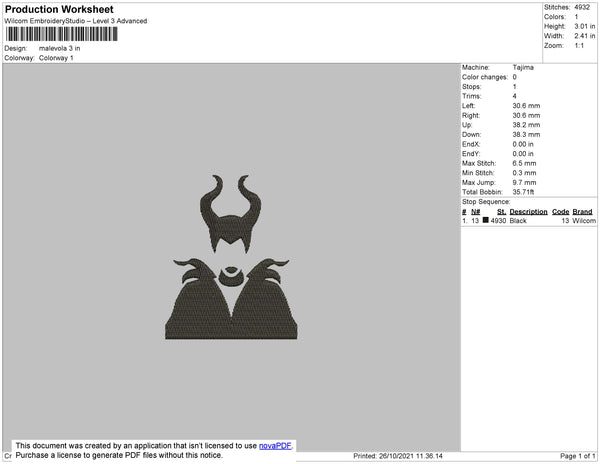Image resolution: width=600 pixels, height=464 pixels.
Task: Click the Trims value 4
Action: 515,96
